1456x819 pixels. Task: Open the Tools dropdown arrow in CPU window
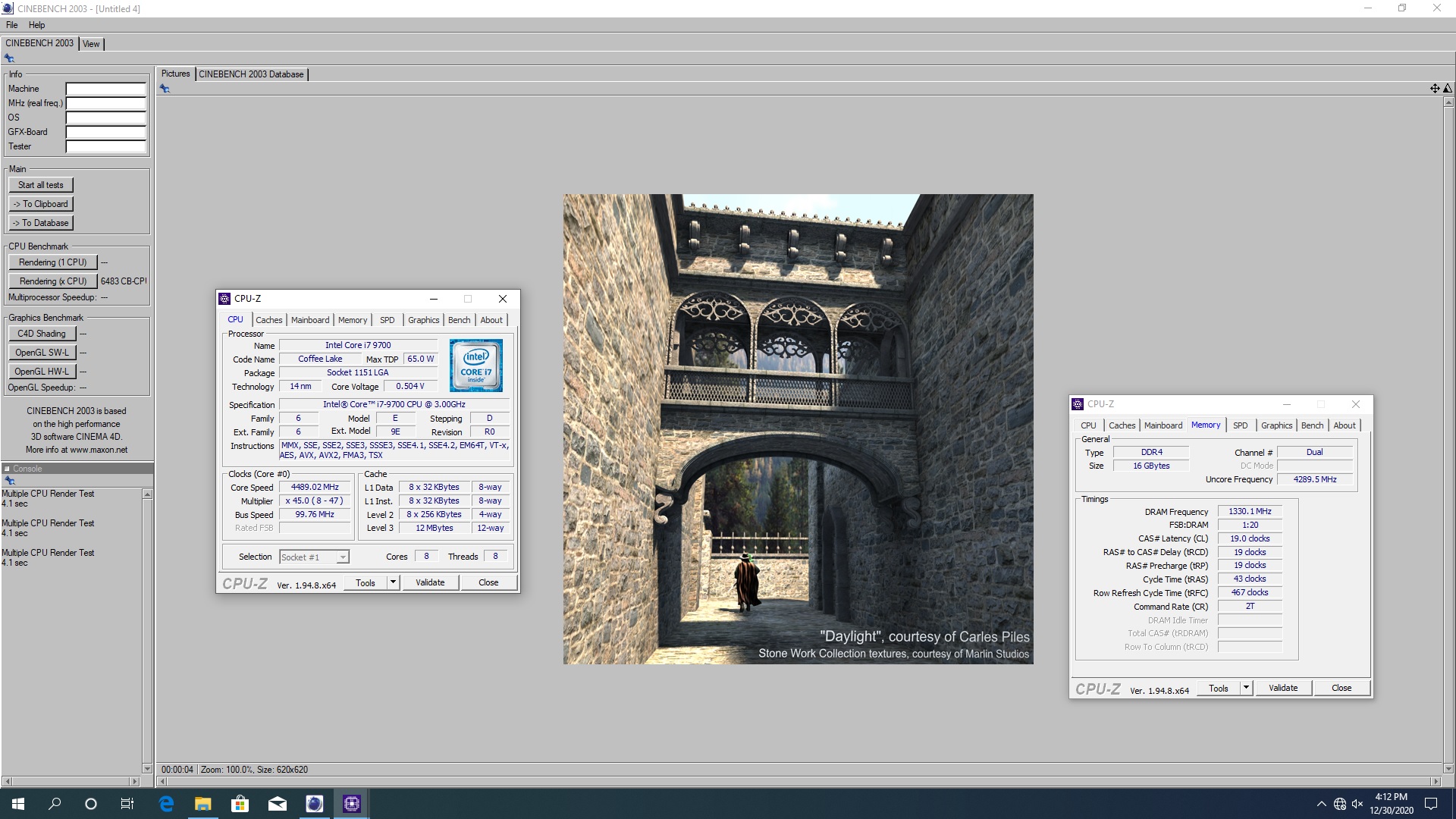point(393,582)
